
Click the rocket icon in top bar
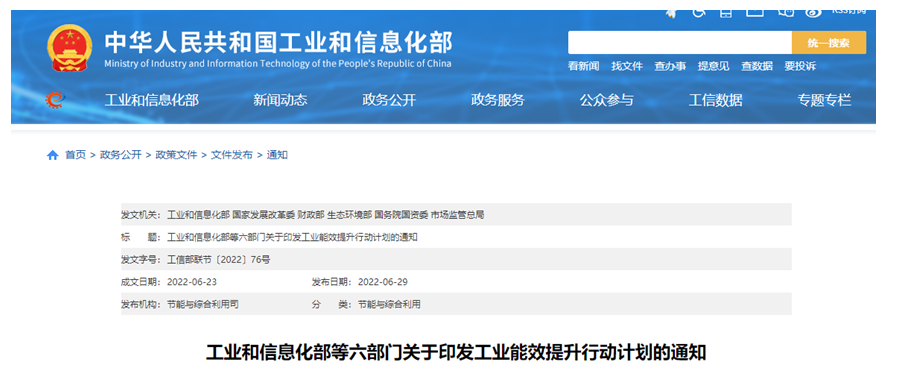[671, 13]
